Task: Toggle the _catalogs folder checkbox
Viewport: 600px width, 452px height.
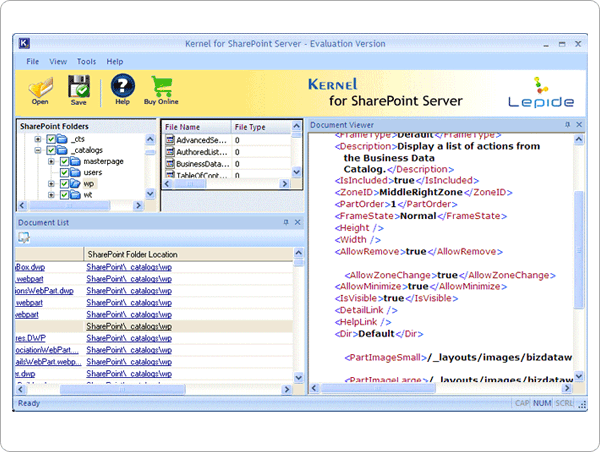Action: click(x=51, y=150)
